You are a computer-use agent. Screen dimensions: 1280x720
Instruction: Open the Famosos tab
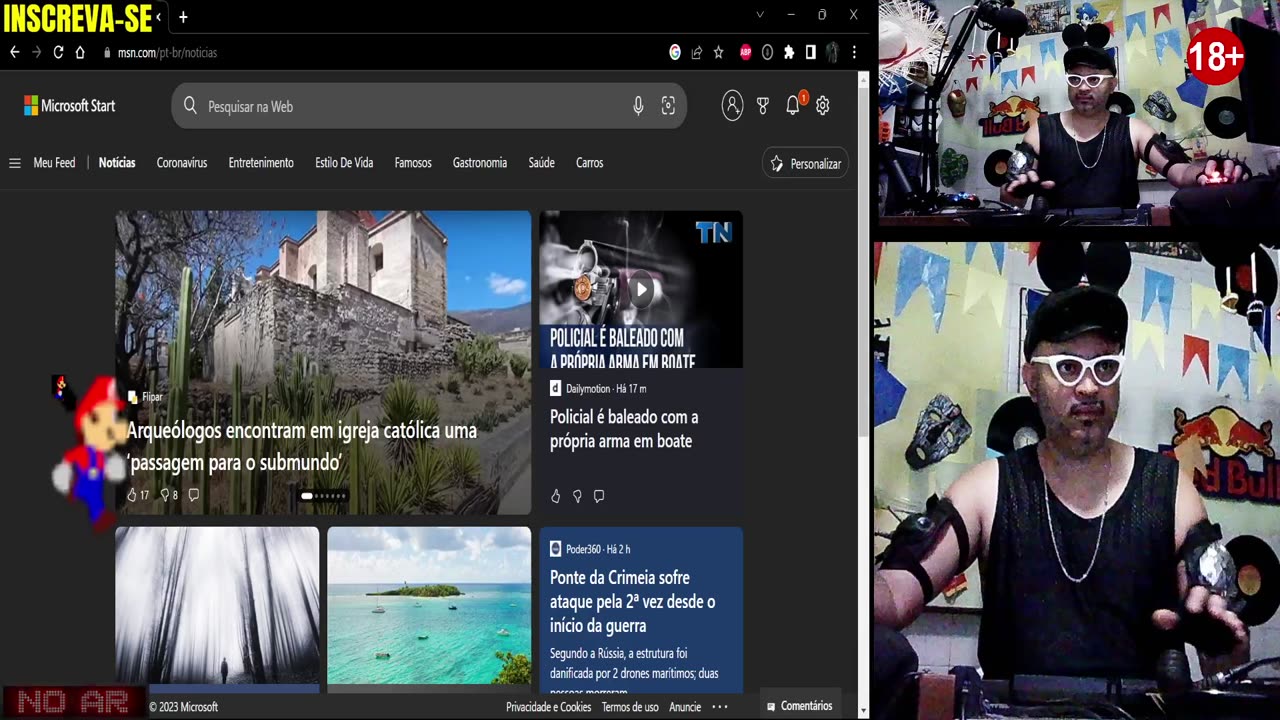(x=413, y=163)
